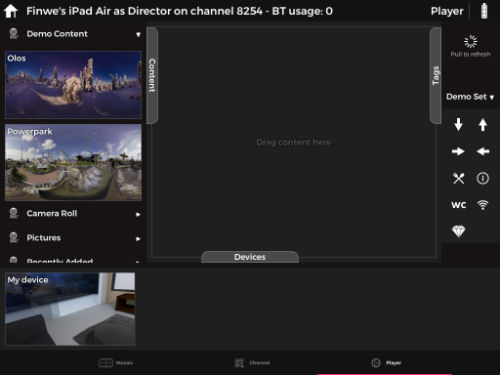Click the Director channel title text

point(179,11)
